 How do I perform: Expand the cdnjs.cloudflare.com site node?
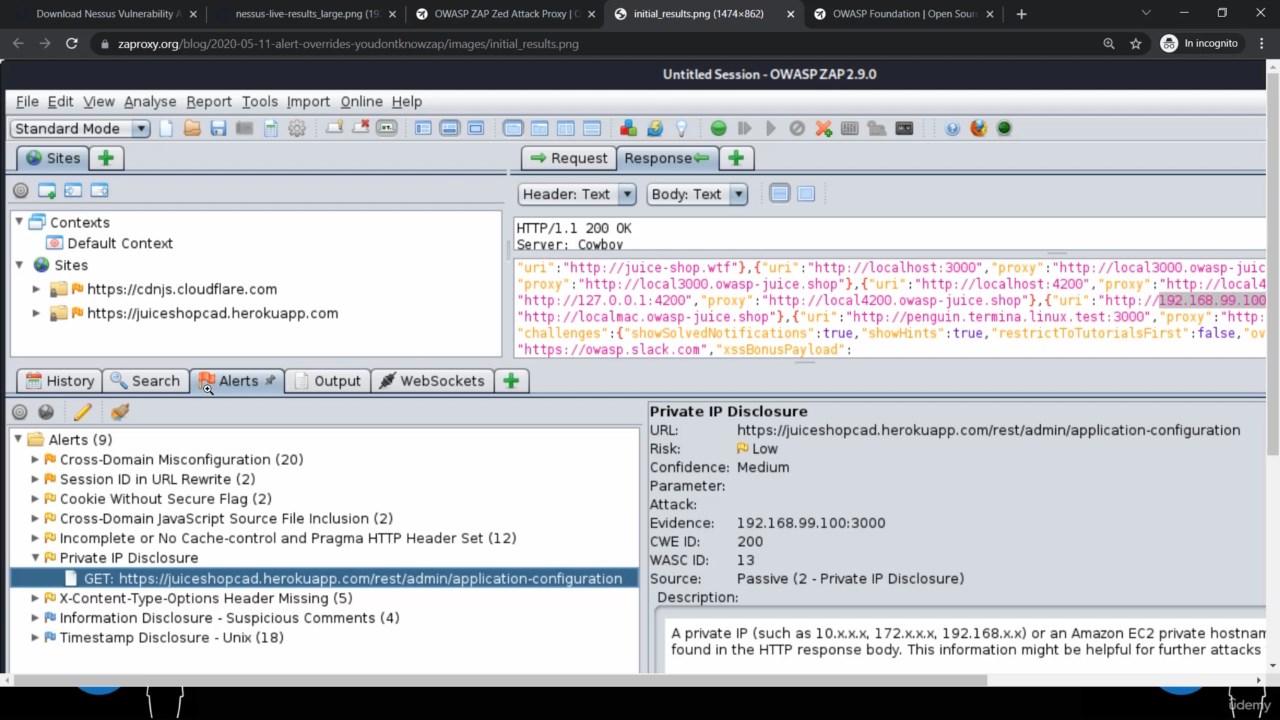(x=37, y=289)
